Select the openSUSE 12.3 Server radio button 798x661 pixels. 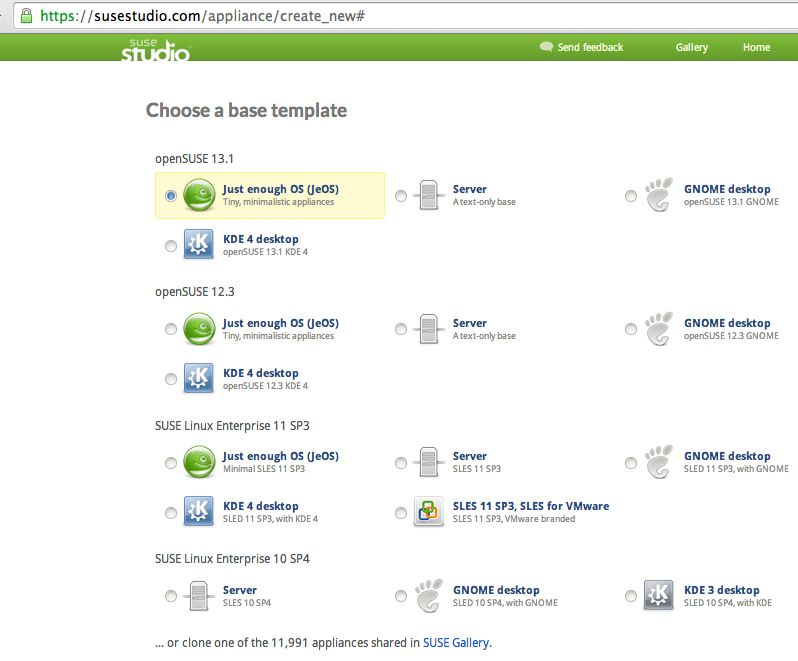(x=401, y=329)
